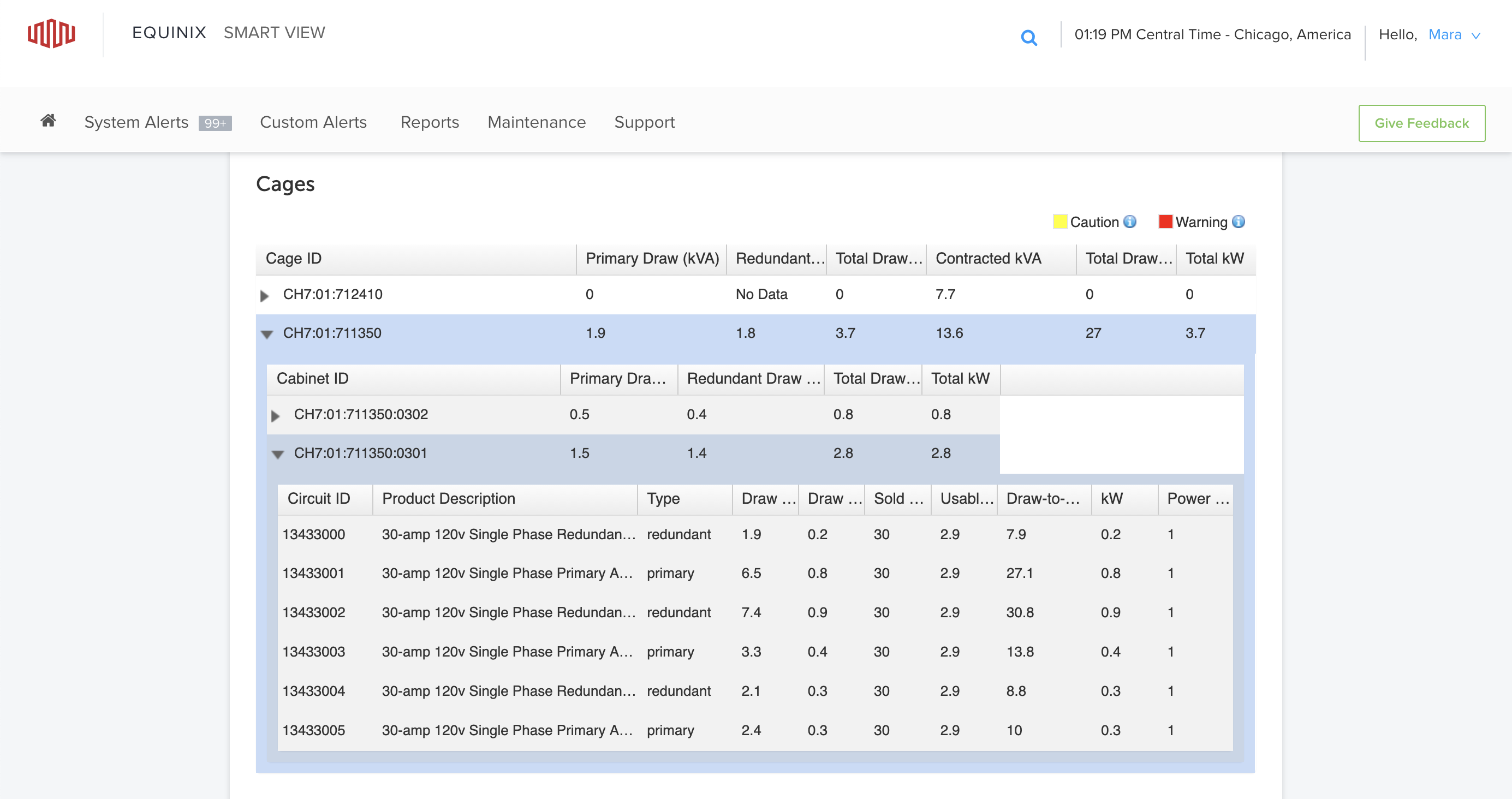Open the Reports menu
Viewport: 1512px width, 799px height.
429,122
